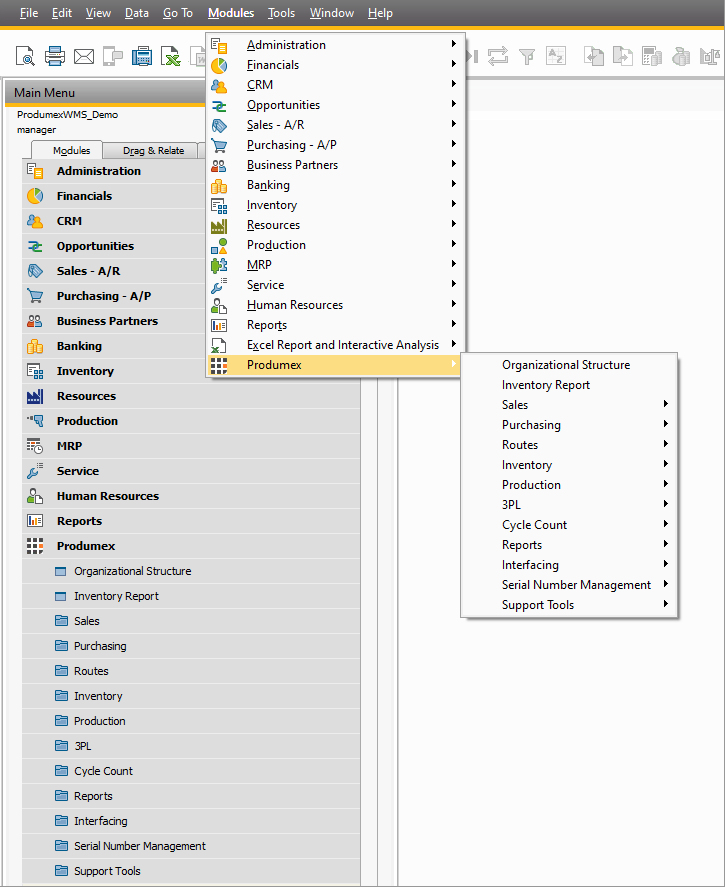The width and height of the screenshot is (725, 887).
Task: Click Resources factory icon in Main Menu
Action: 35,396
